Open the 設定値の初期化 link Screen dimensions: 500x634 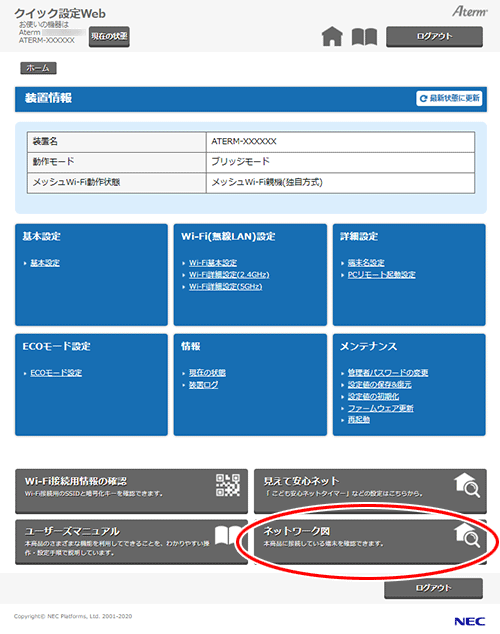click(x=373, y=396)
